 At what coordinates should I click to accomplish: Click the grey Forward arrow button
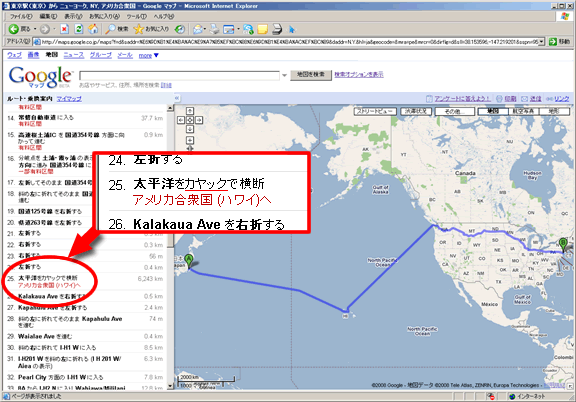45,29
